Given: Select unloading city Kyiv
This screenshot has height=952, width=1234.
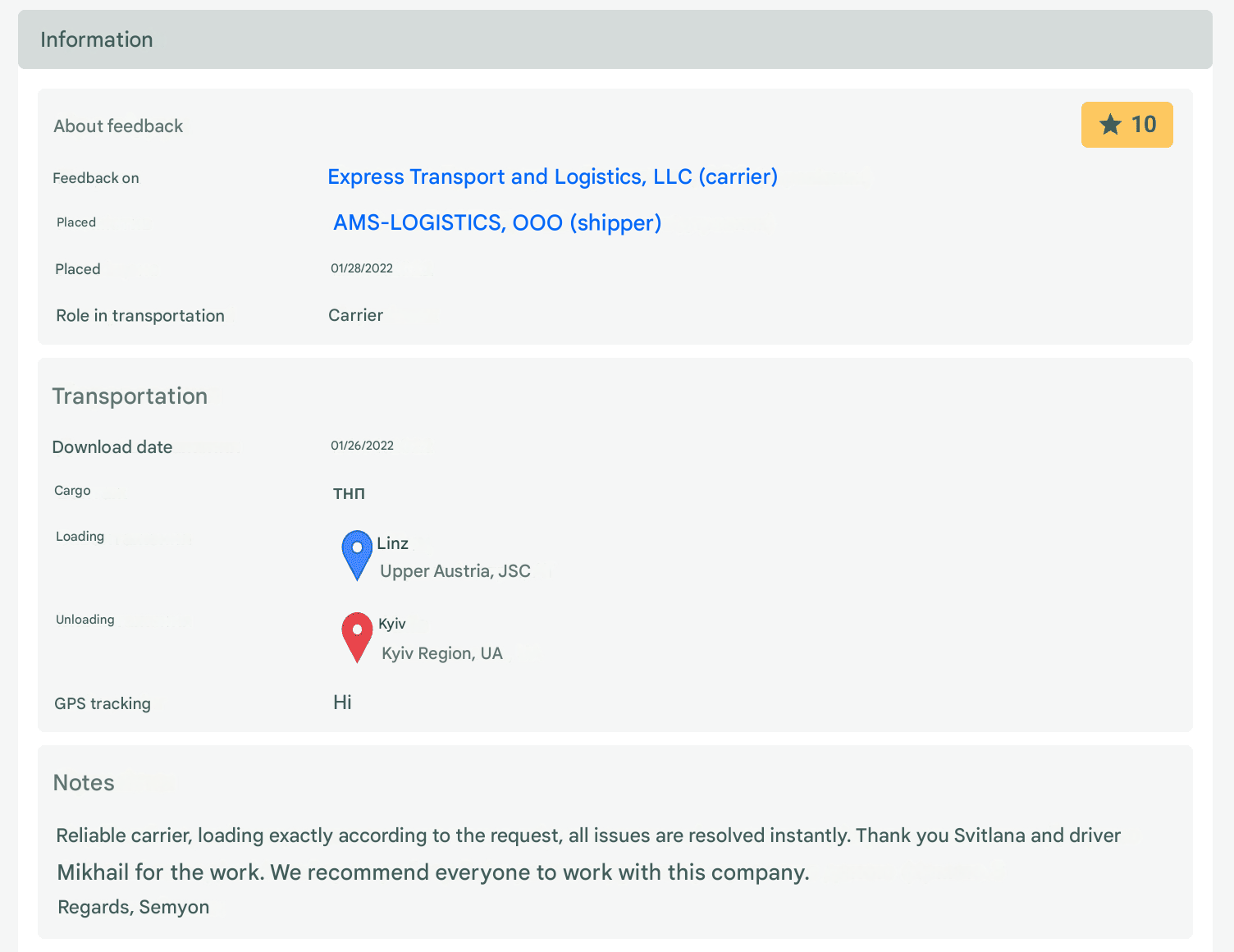Looking at the screenshot, I should pos(392,624).
